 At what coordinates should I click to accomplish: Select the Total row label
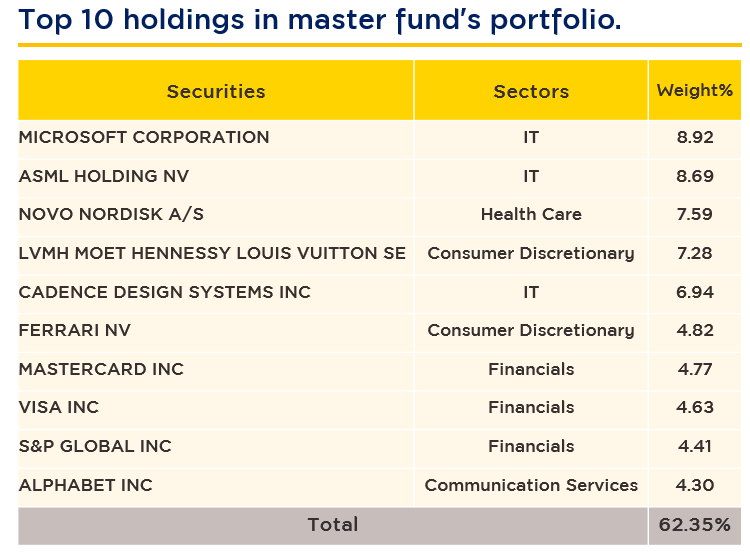click(x=333, y=525)
